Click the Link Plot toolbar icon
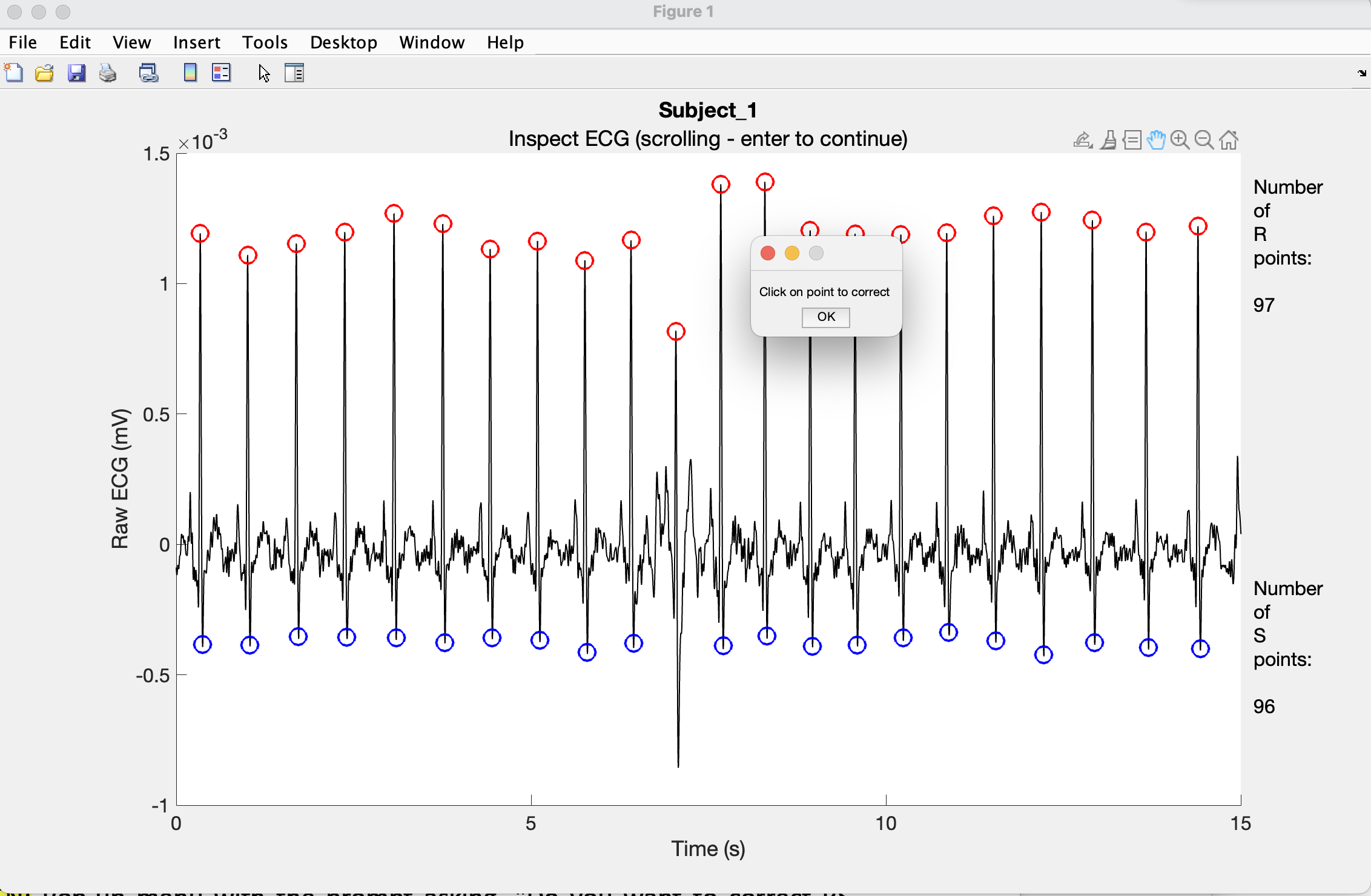 click(148, 73)
